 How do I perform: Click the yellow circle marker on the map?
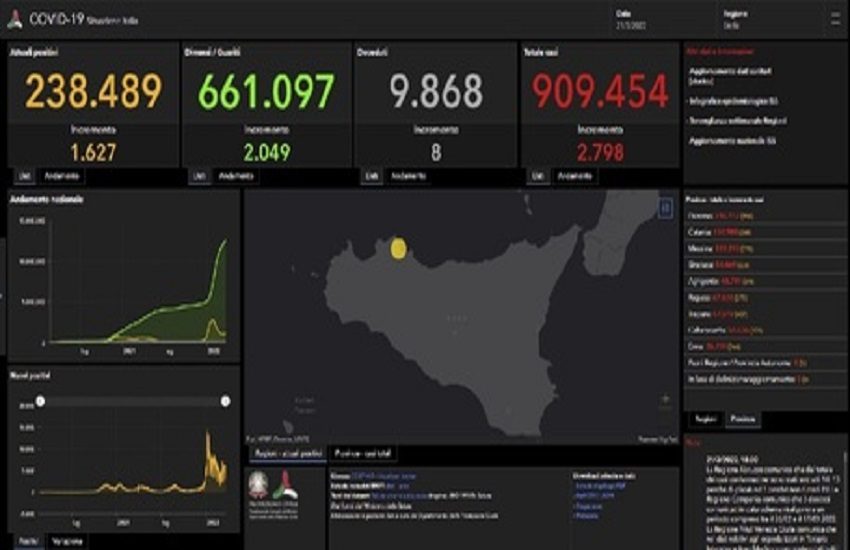(x=397, y=248)
